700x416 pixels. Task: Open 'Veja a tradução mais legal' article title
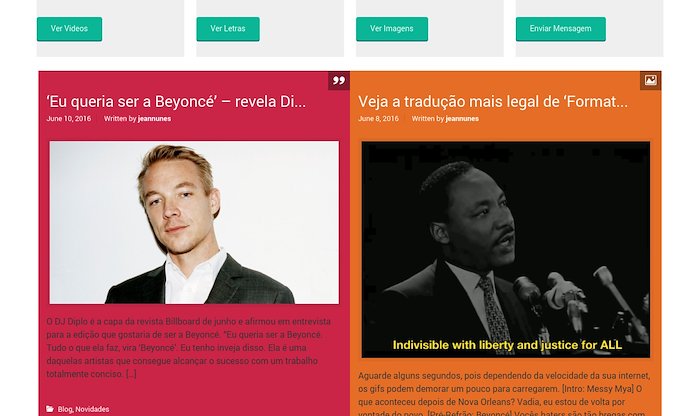click(x=493, y=102)
